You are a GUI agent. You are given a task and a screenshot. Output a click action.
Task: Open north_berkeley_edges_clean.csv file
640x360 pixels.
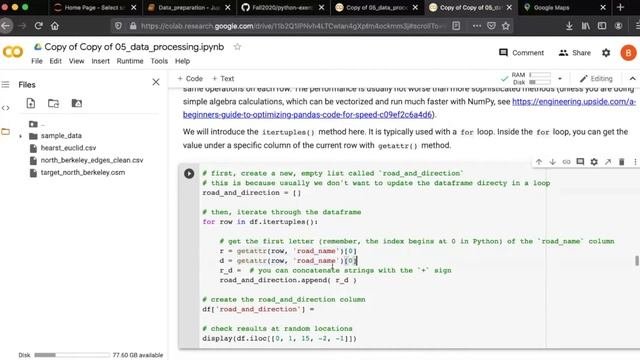click(92, 160)
